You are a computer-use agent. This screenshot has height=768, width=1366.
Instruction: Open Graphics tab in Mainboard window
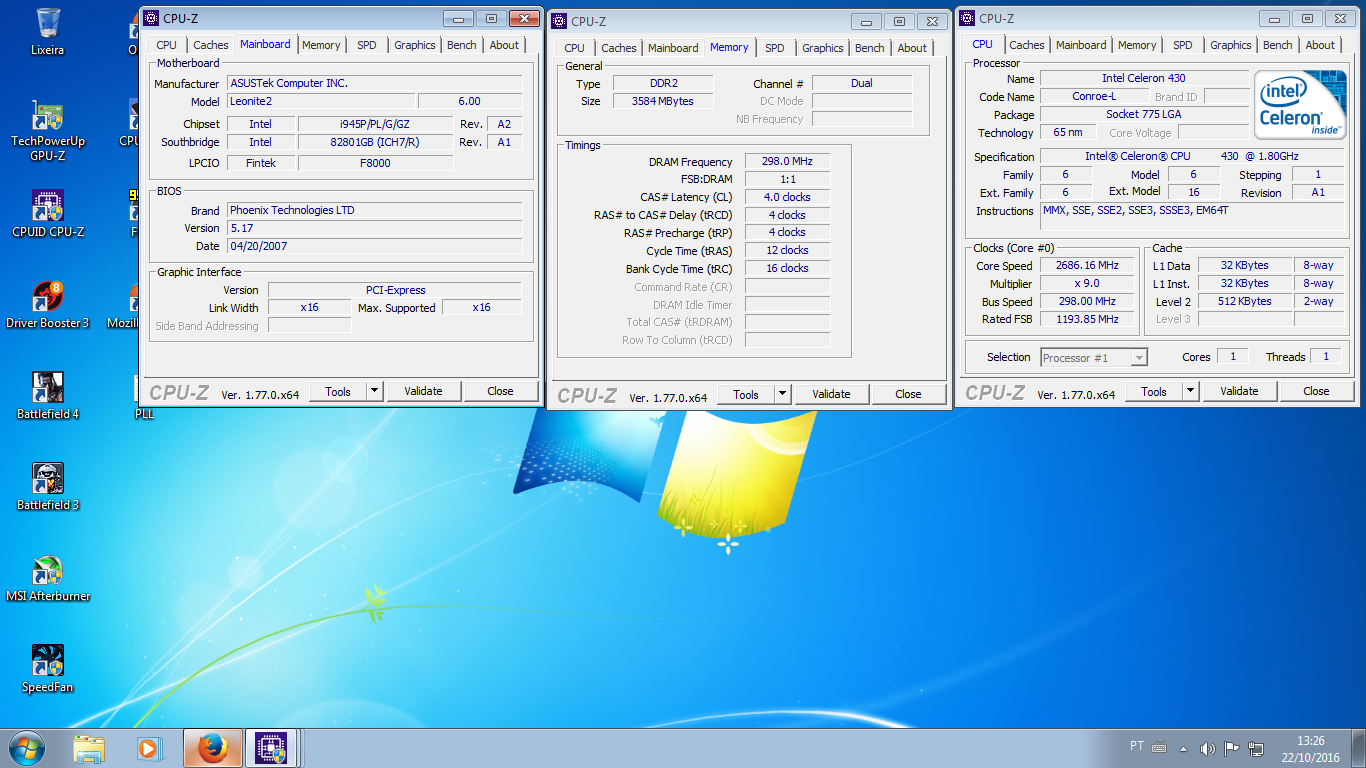coord(414,45)
